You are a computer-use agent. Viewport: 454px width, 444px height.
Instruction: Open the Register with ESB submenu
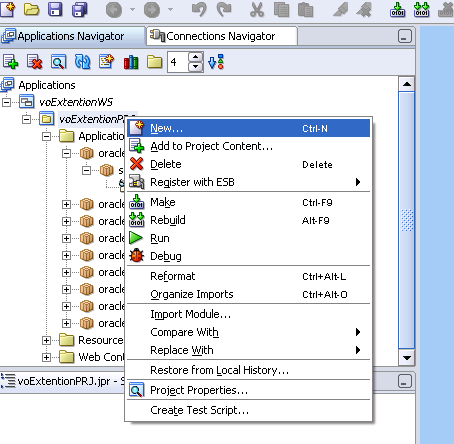249,182
